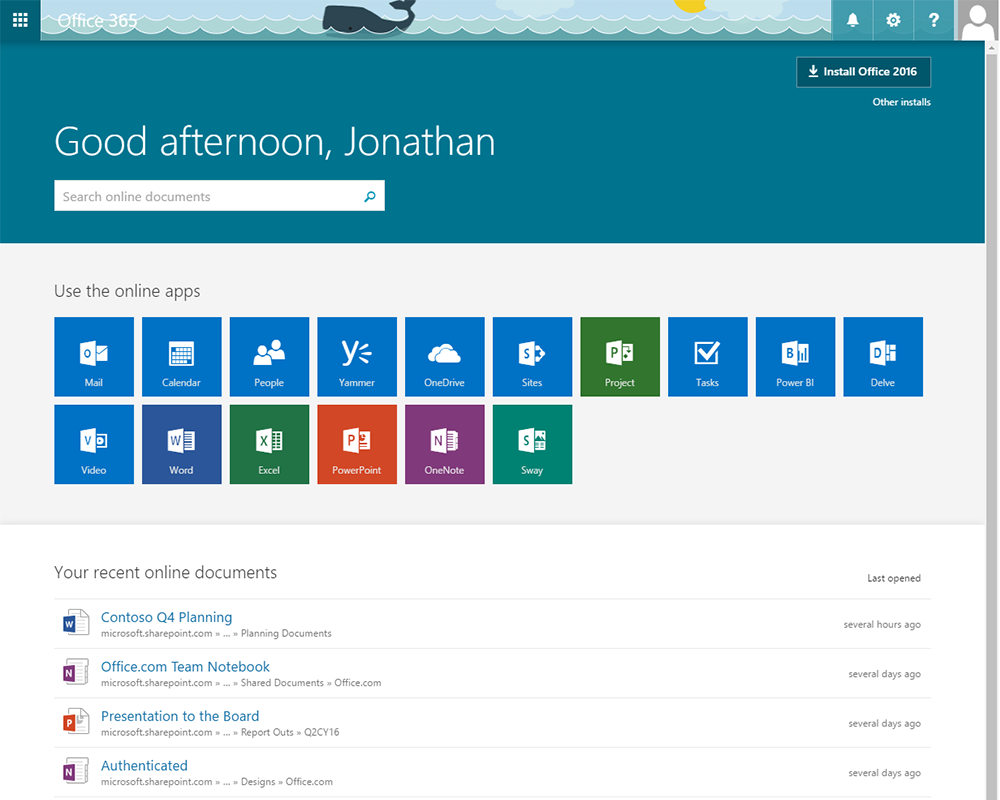Open the Excel app tile
The height and width of the screenshot is (800, 1000).
268,444
